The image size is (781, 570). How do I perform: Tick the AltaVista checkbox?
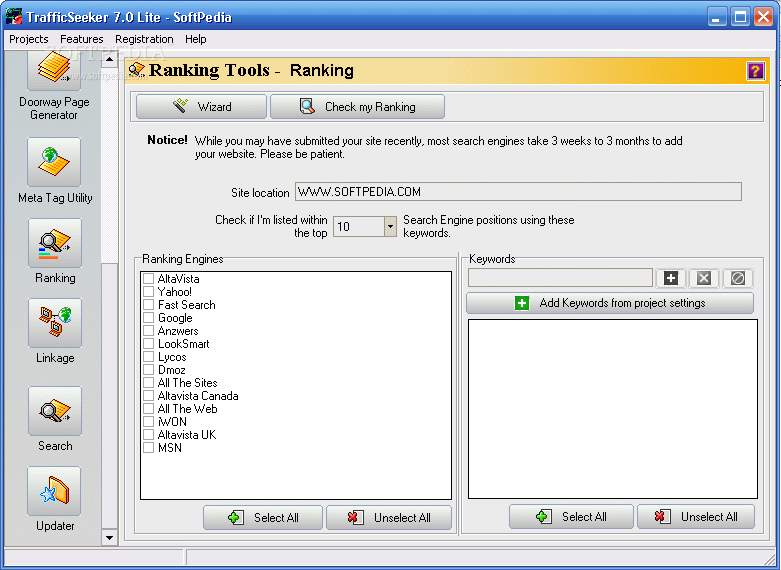[x=148, y=278]
